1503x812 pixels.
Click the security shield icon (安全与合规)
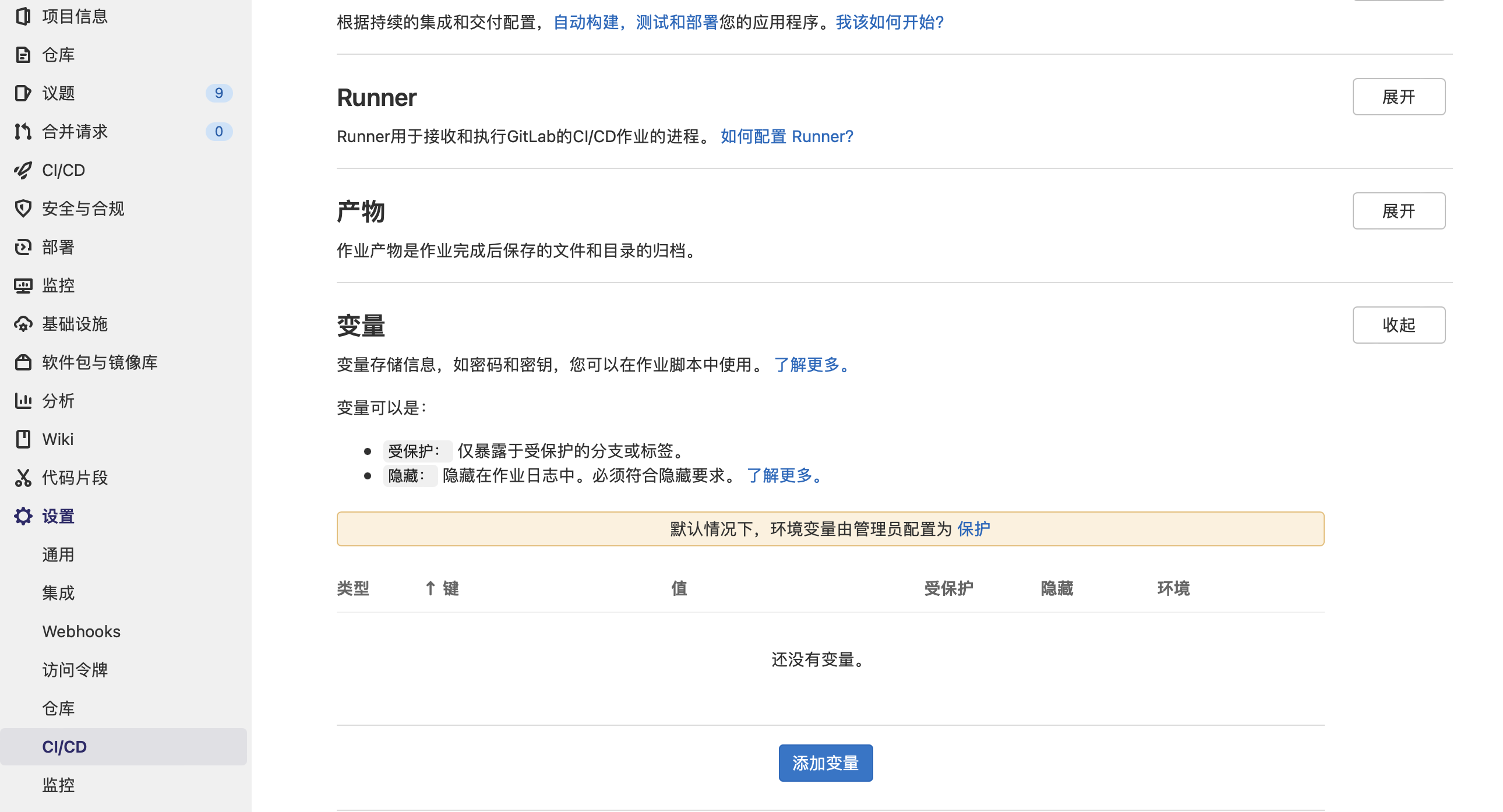[23, 209]
